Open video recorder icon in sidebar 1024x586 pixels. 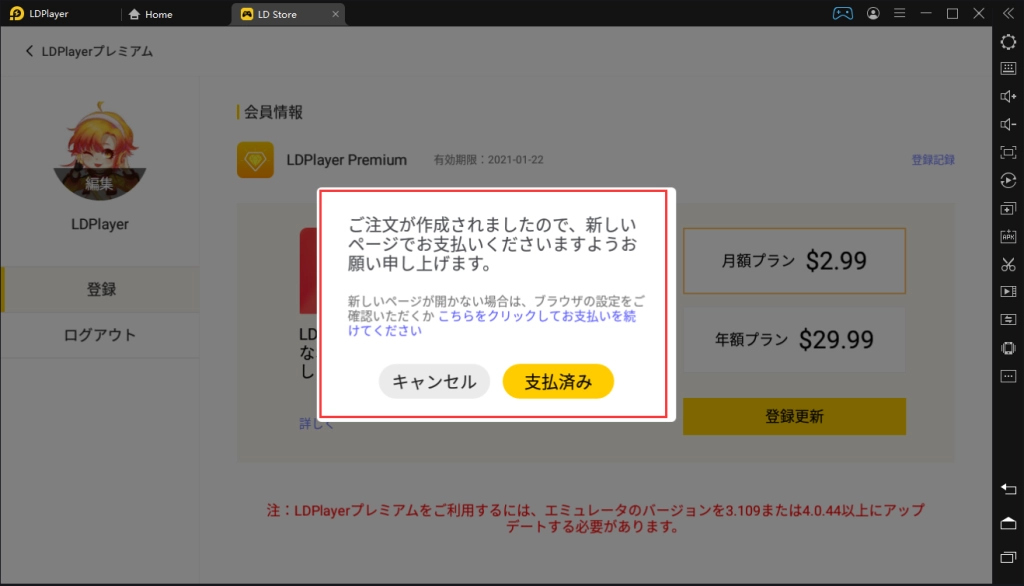[1008, 291]
